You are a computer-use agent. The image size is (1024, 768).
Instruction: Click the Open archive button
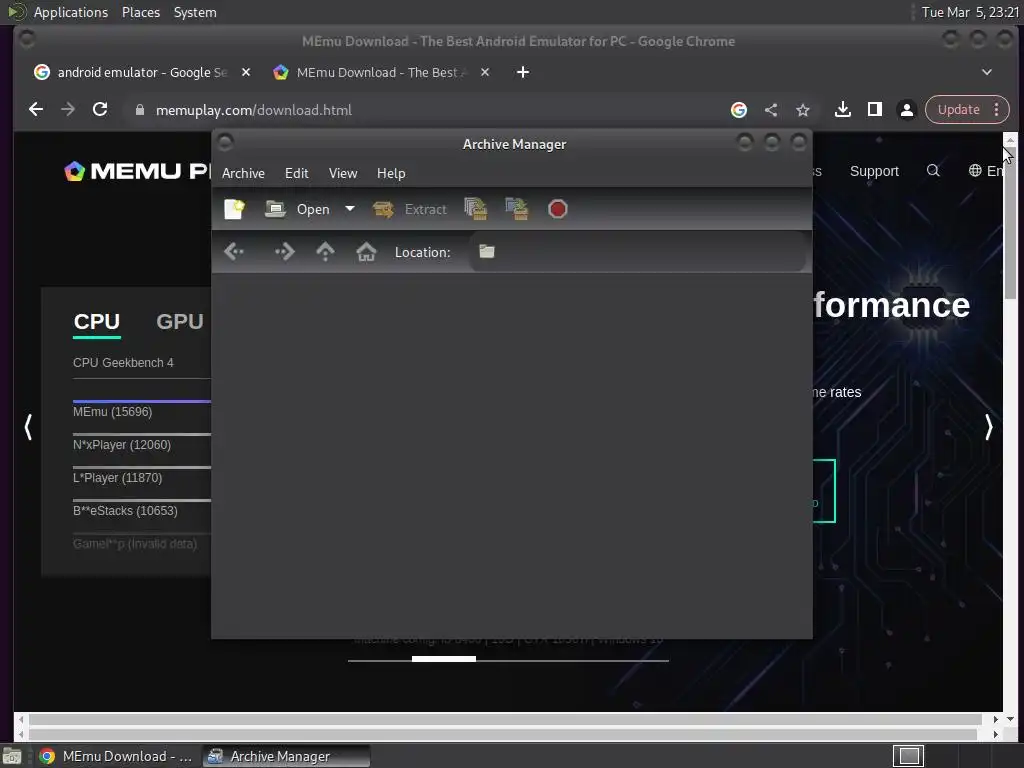(297, 209)
